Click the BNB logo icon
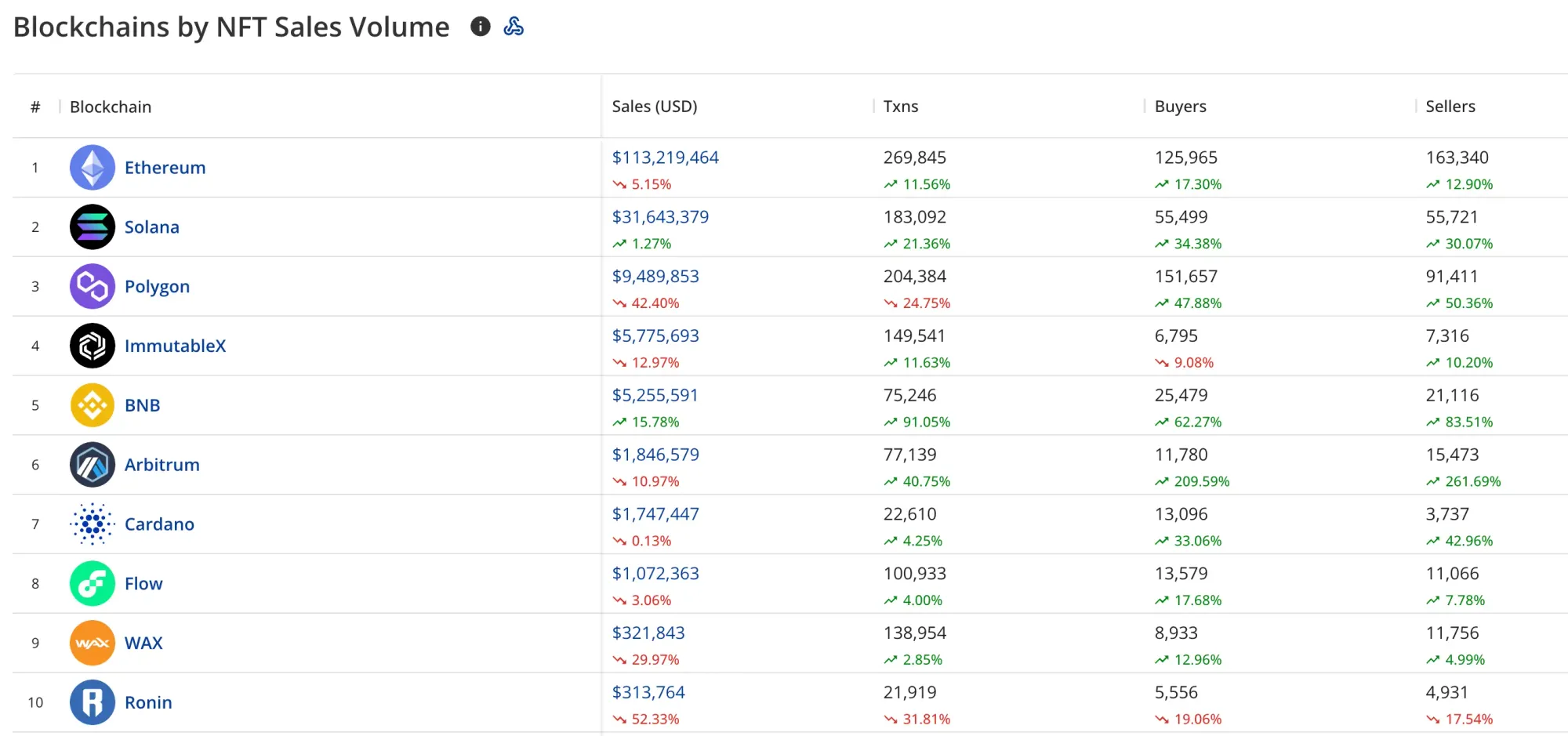 click(93, 405)
